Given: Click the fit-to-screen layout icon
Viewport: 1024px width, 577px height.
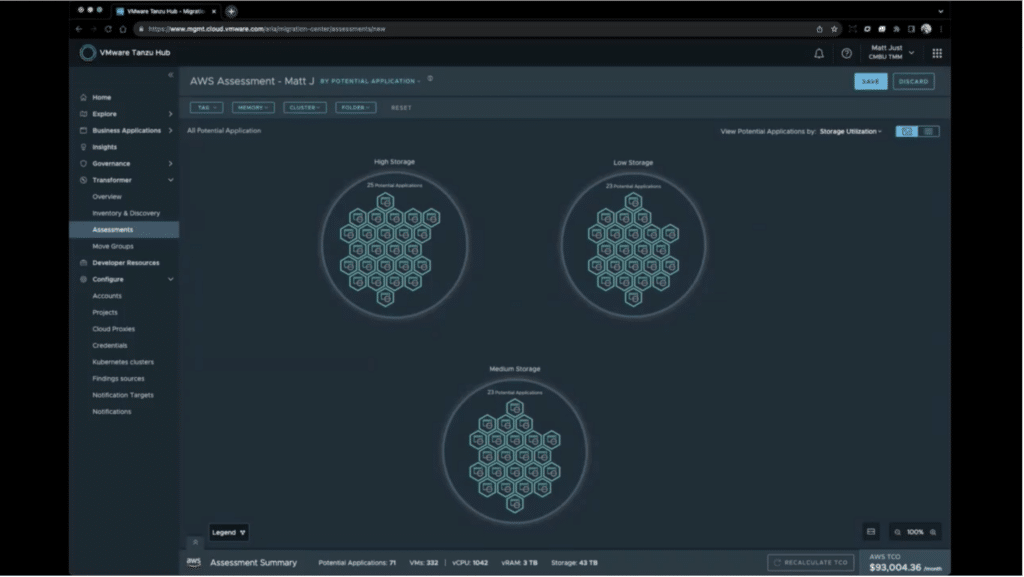Looking at the screenshot, I should click(x=871, y=532).
